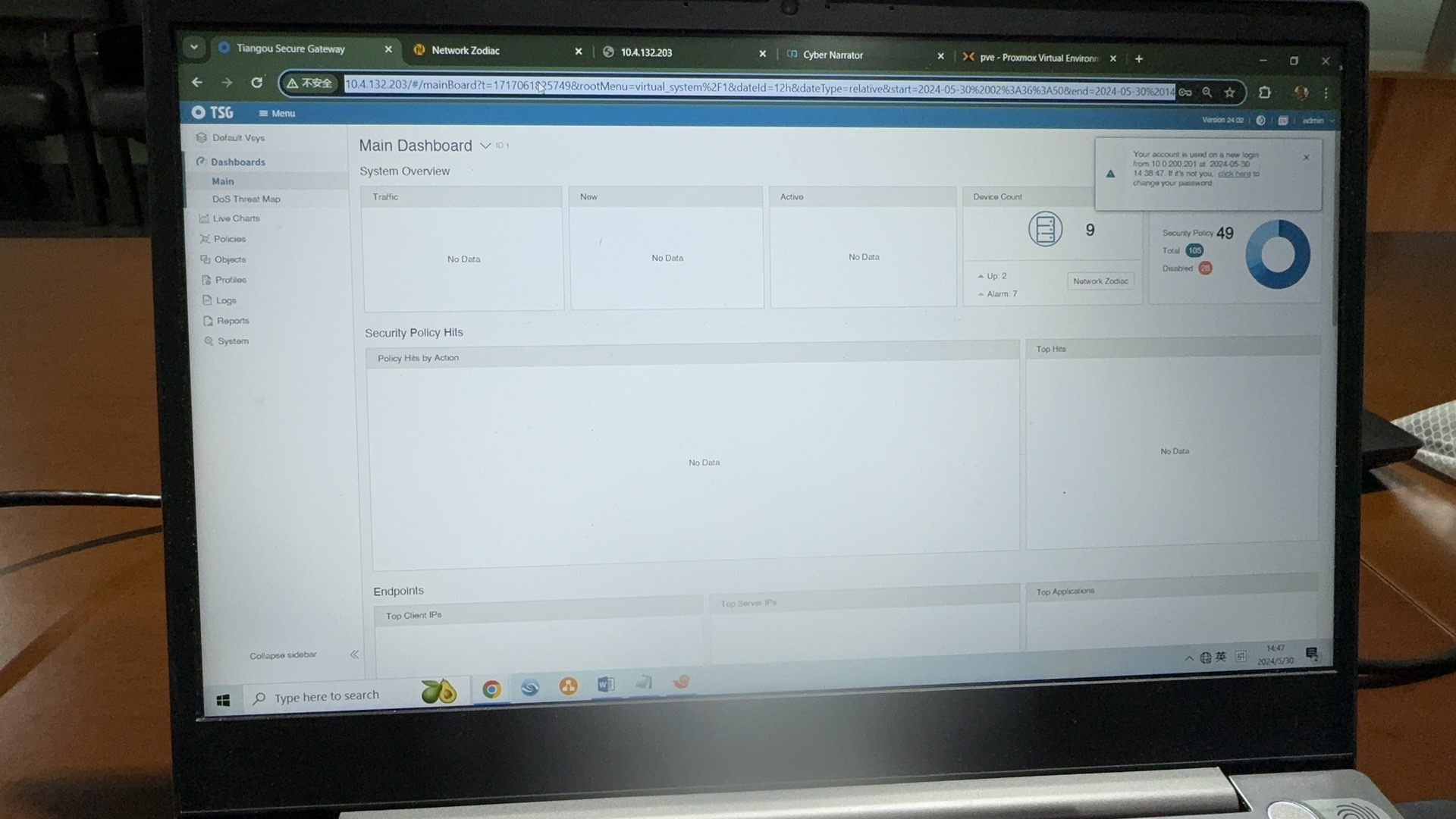
Task: Dismiss the new login notification
Action: click(x=1306, y=158)
